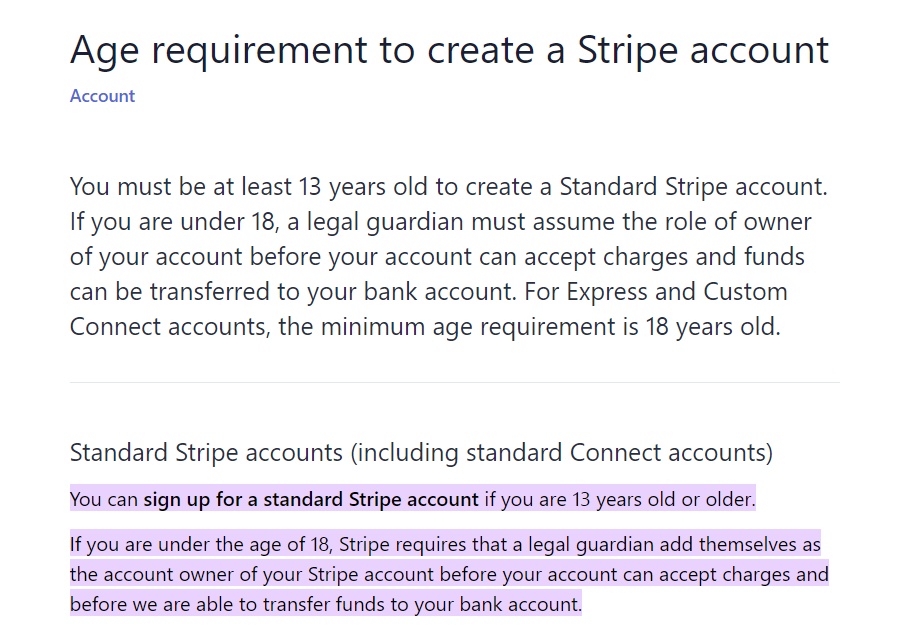The image size is (917, 636).
Task: Click 'accept charges and funds' in the intro paragraph
Action: pos(664,257)
